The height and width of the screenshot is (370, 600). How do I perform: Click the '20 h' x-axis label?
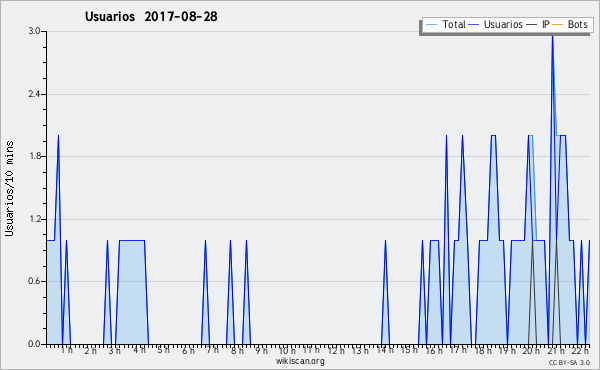coord(532,350)
